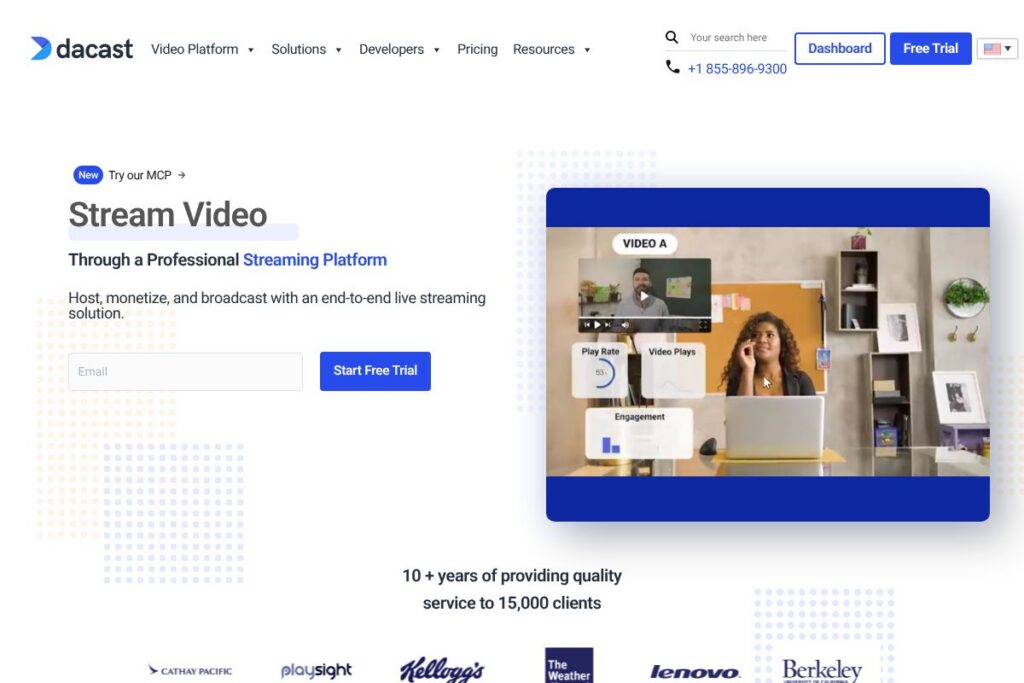Open the Developers dropdown menu
Viewport: 1024px width, 683px height.
click(x=399, y=49)
